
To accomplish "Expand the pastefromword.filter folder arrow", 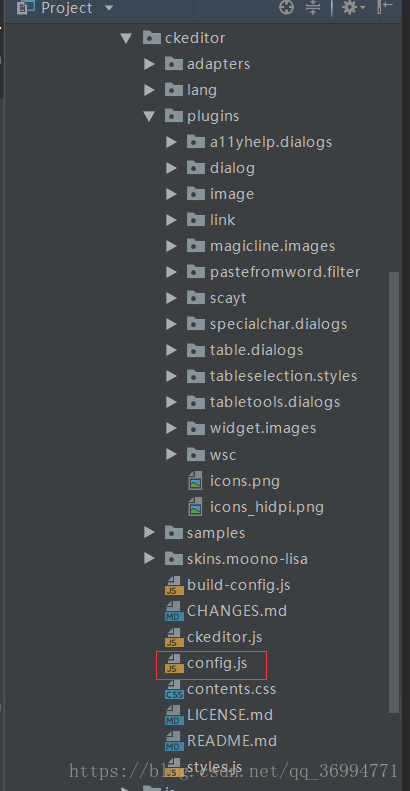I will [x=171, y=272].
